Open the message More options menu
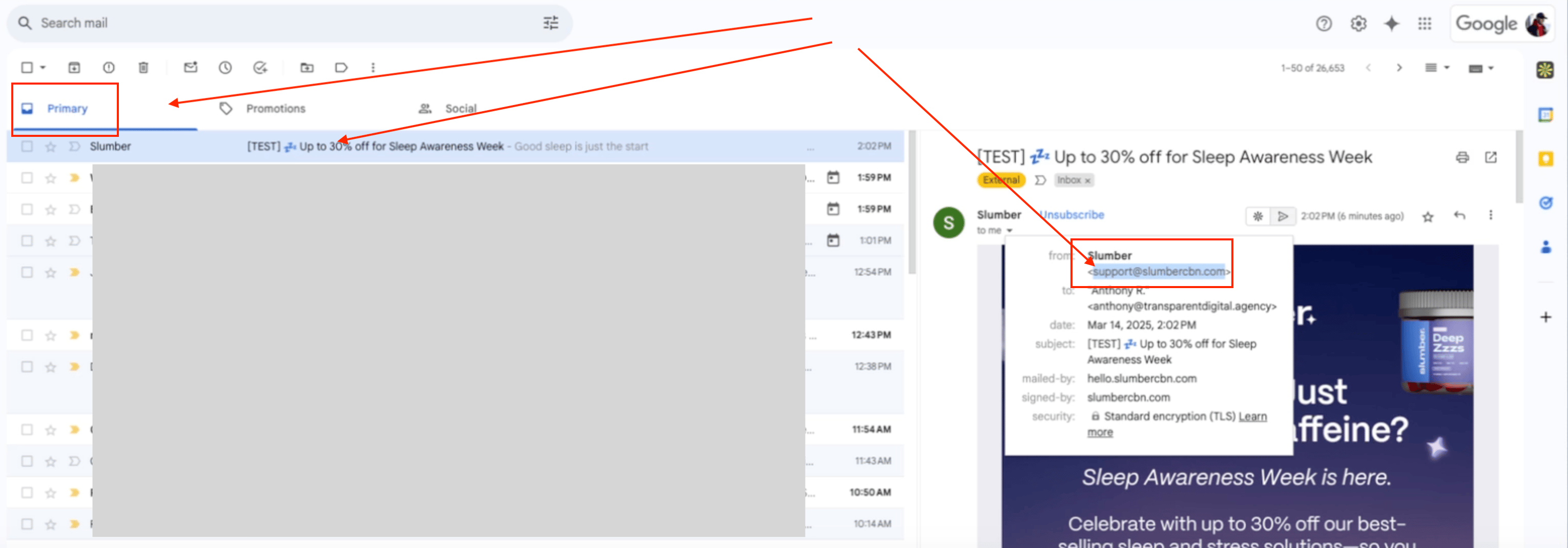The width and height of the screenshot is (1568, 548). pos(1491,215)
